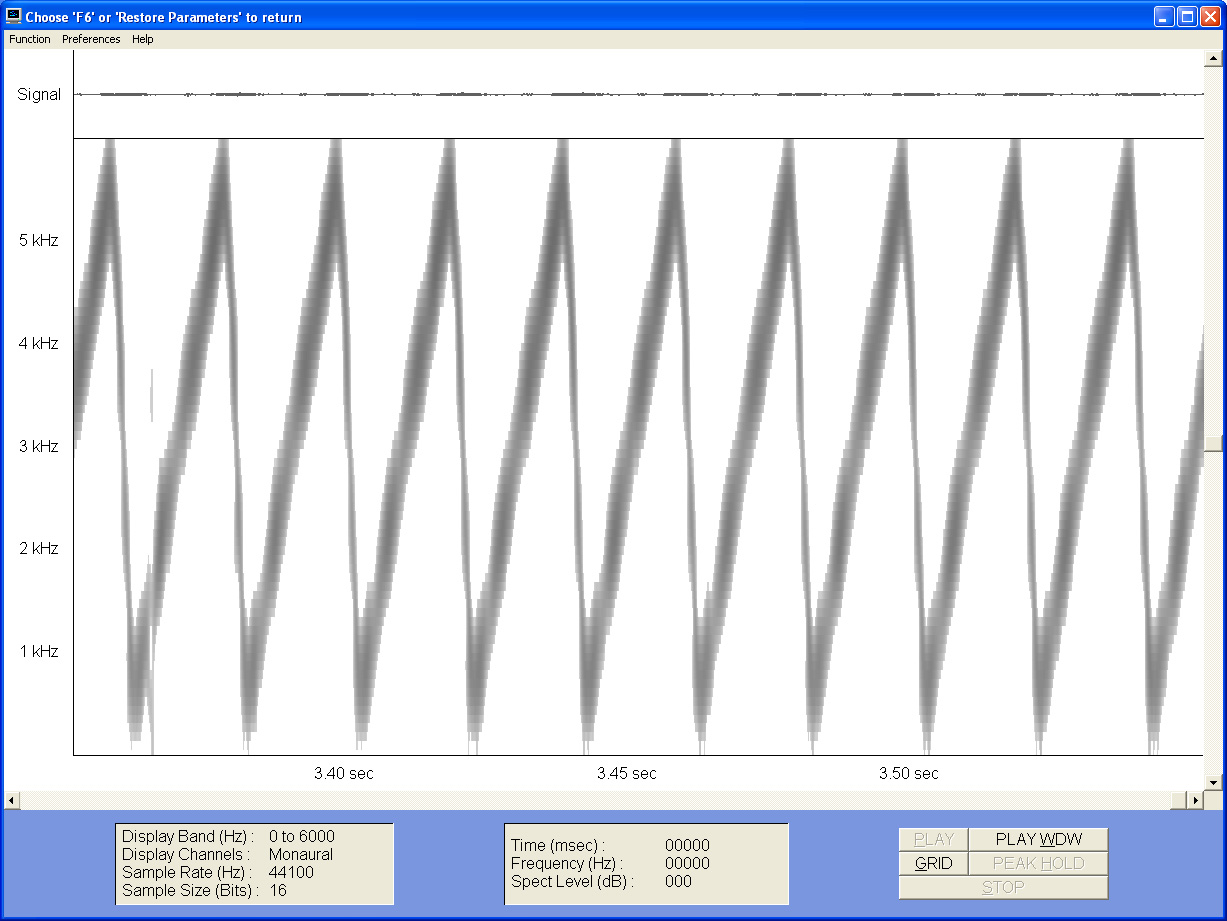Viewport: 1227px width, 921px height.
Task: Maximize the spectrogram window
Action: (x=1187, y=16)
